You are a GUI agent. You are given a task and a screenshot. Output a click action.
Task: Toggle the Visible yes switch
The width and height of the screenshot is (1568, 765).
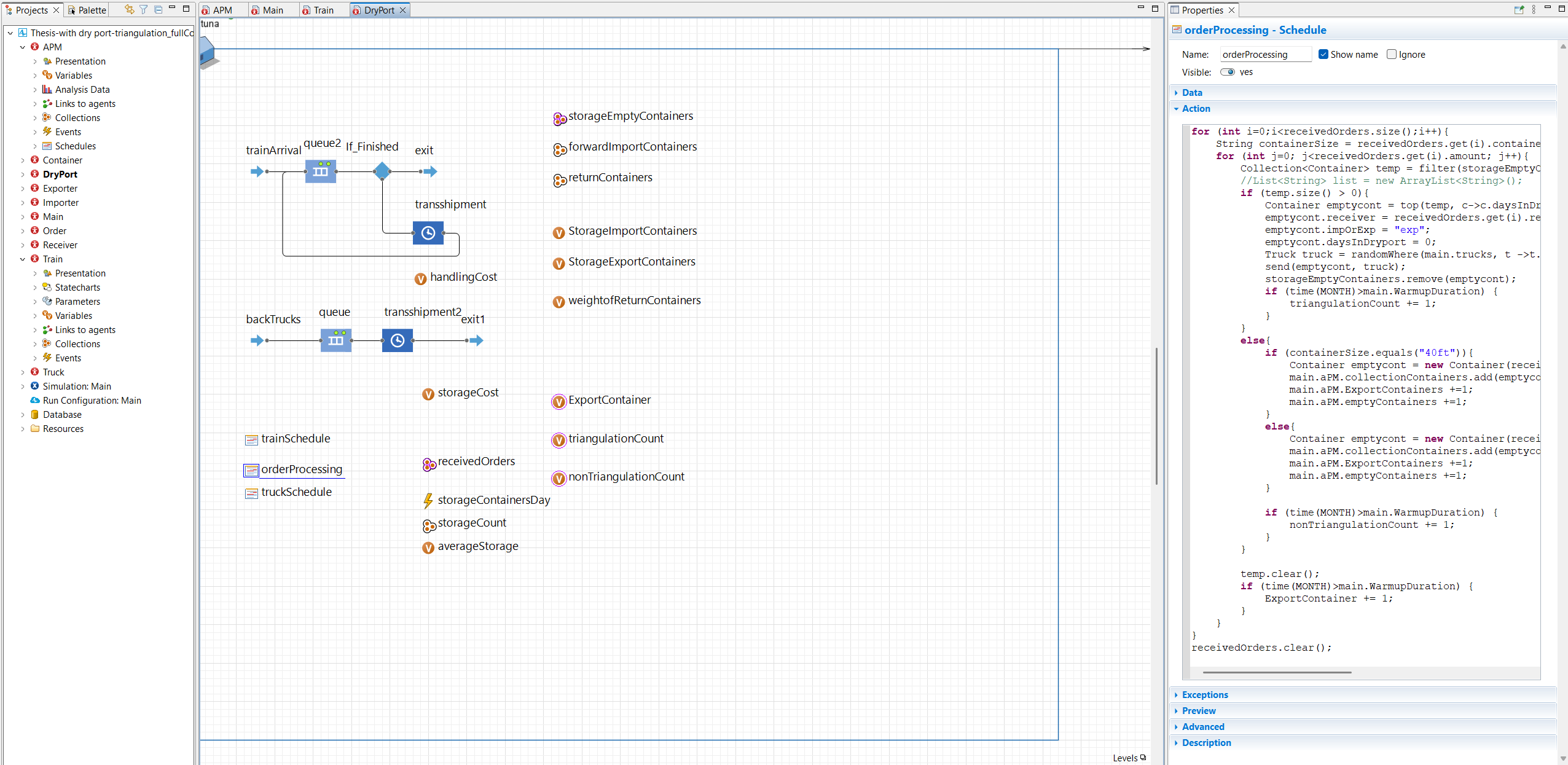click(x=1228, y=72)
